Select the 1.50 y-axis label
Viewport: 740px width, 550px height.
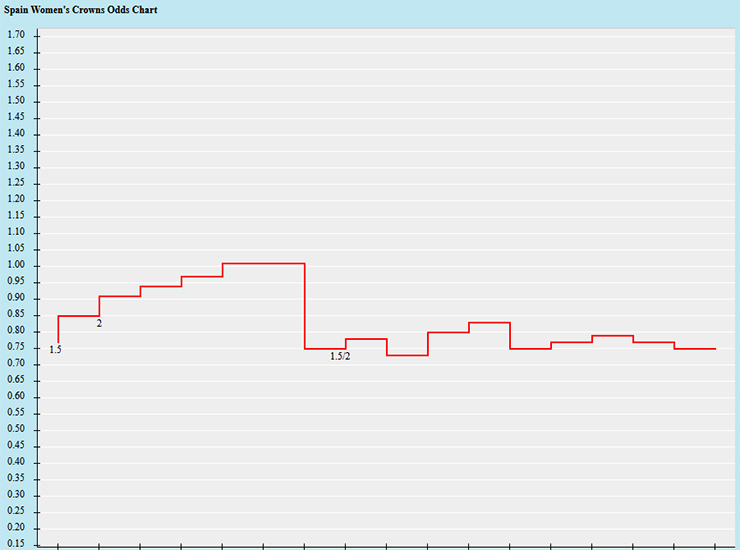tap(16, 101)
